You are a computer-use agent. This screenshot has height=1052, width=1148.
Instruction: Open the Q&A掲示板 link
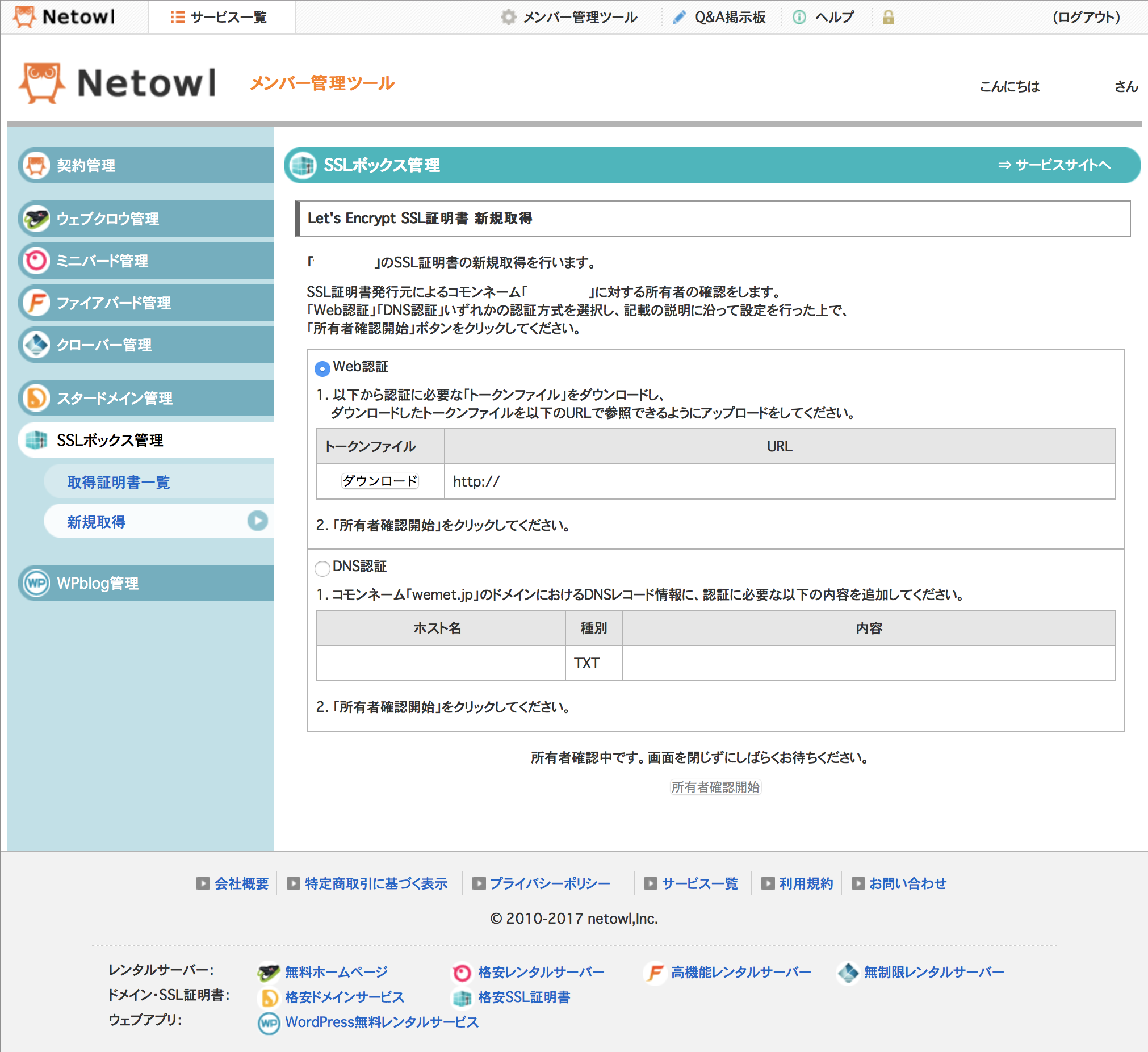click(x=730, y=18)
